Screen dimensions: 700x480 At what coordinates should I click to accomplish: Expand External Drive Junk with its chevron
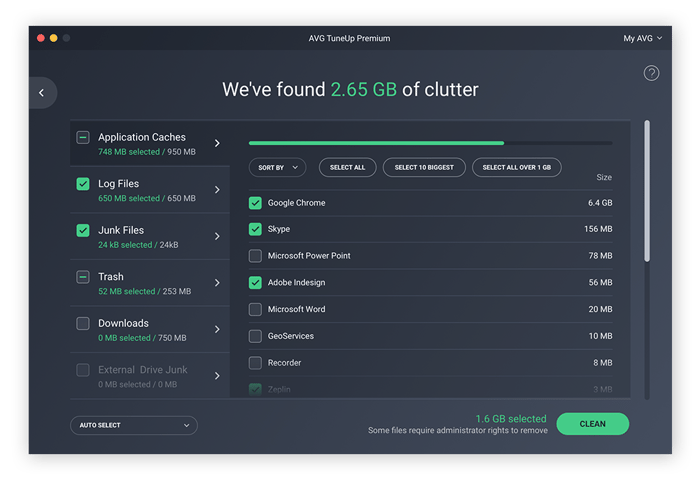[217, 376]
